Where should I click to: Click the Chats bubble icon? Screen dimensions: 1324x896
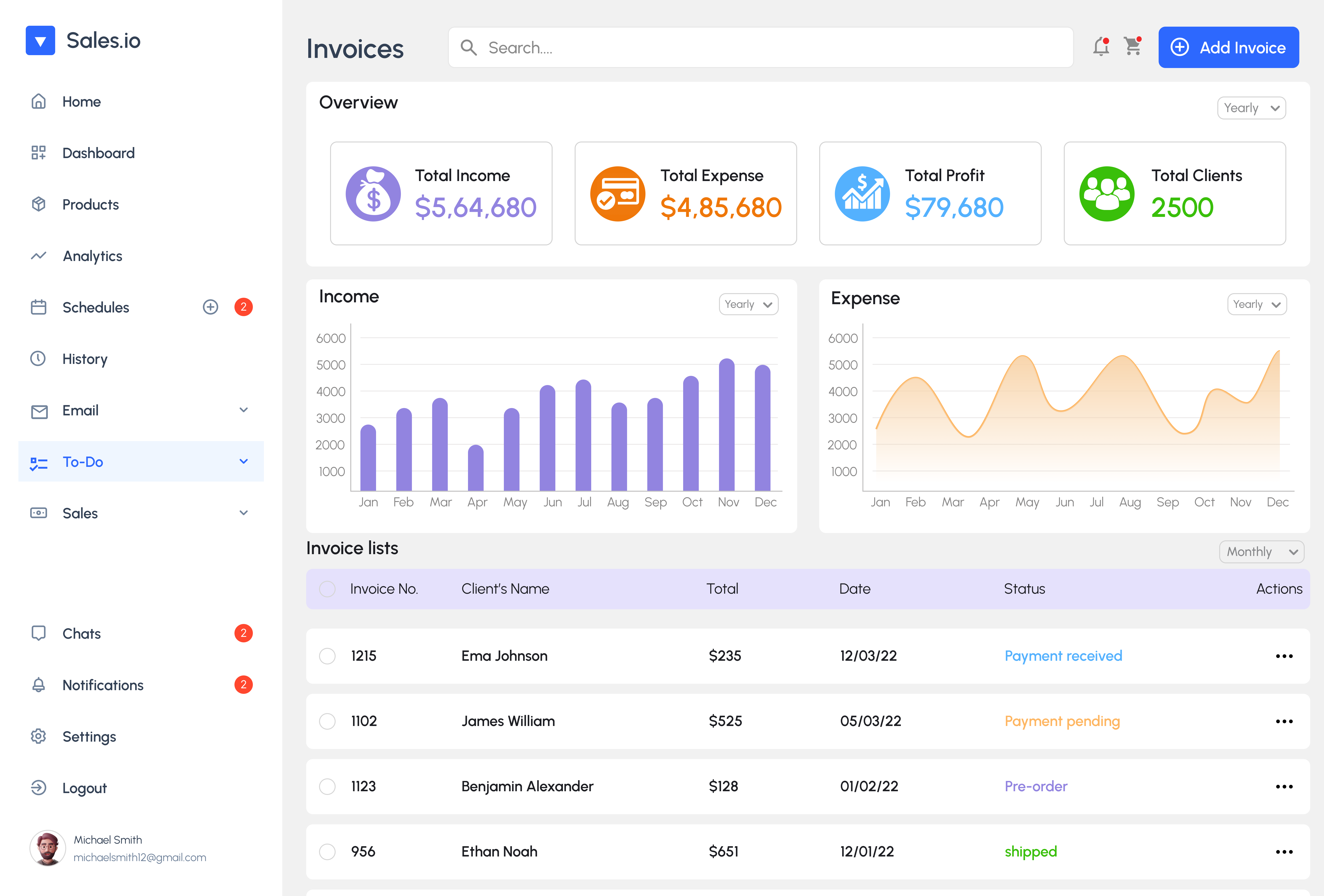[x=38, y=633]
